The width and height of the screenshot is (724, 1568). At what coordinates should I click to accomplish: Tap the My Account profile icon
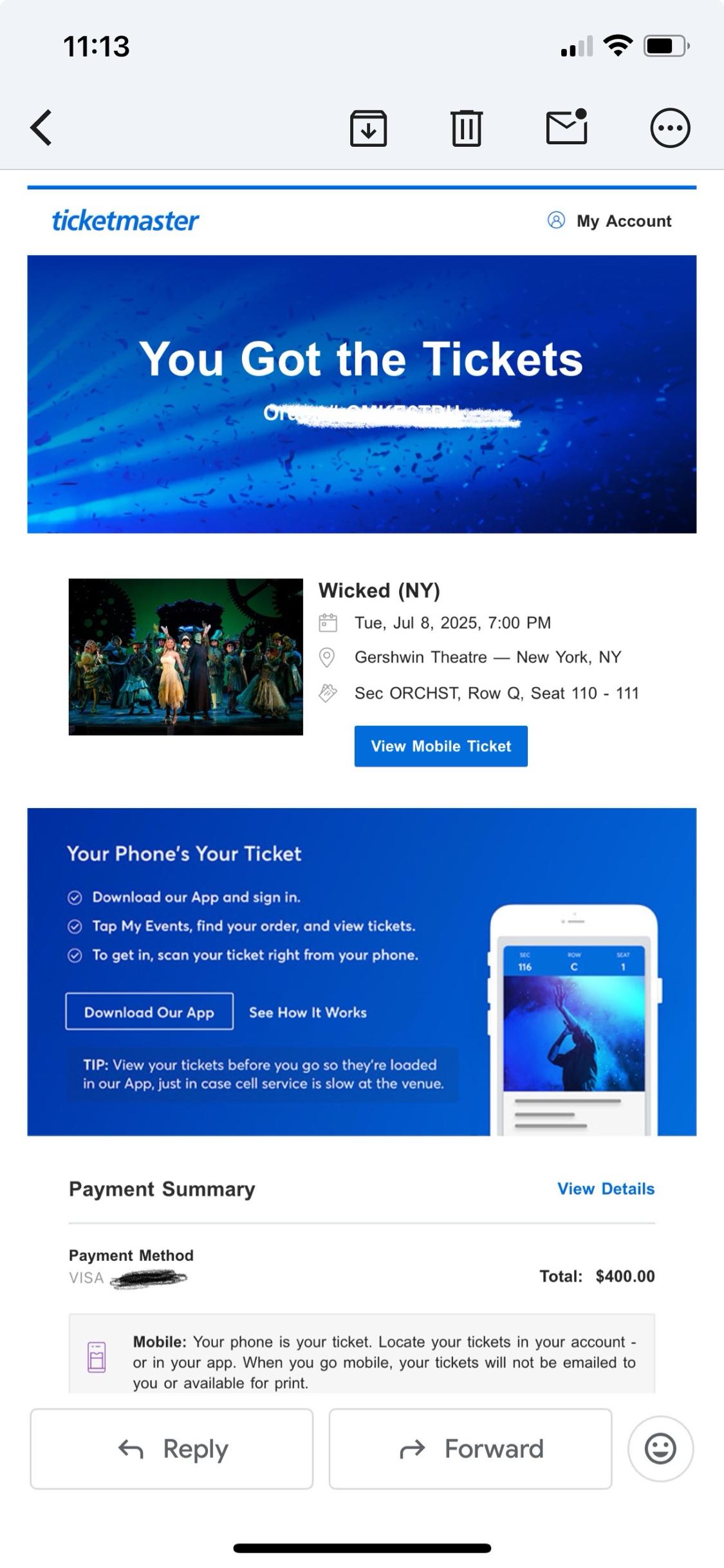click(556, 220)
